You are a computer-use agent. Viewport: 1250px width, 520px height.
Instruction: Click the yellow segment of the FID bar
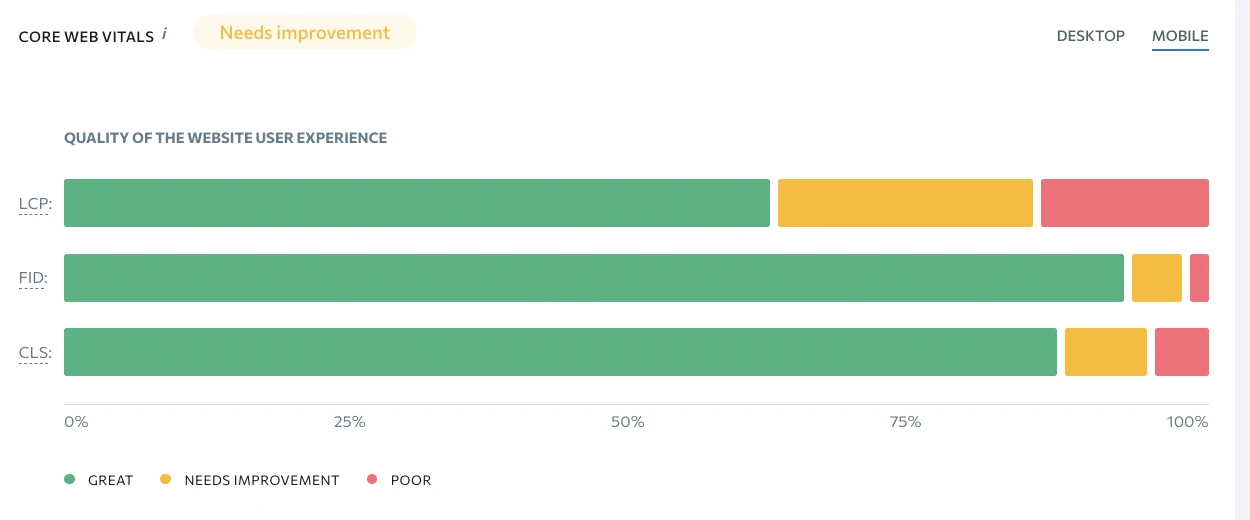coord(1156,278)
